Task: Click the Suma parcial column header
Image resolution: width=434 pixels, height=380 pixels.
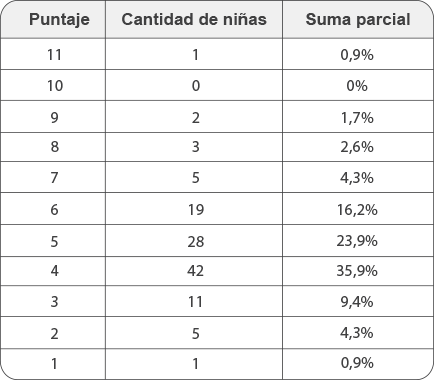Action: click(x=358, y=19)
